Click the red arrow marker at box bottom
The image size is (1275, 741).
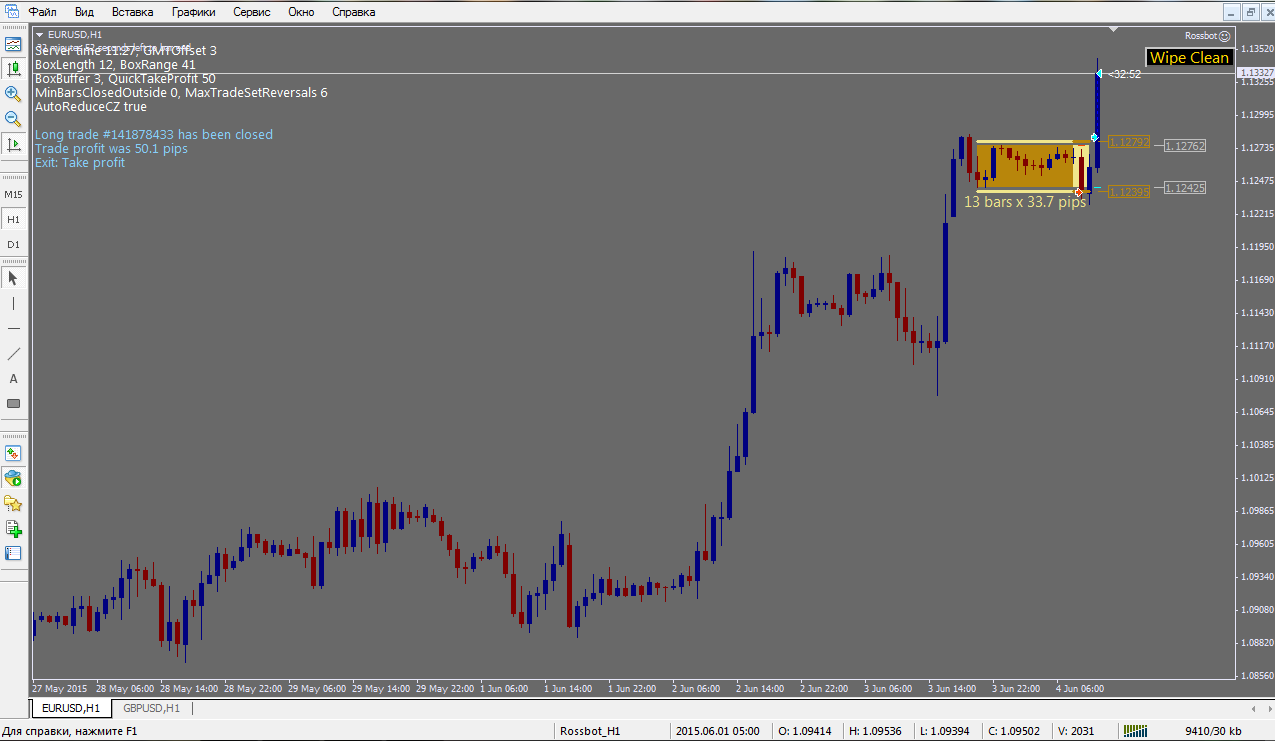(x=1078, y=191)
